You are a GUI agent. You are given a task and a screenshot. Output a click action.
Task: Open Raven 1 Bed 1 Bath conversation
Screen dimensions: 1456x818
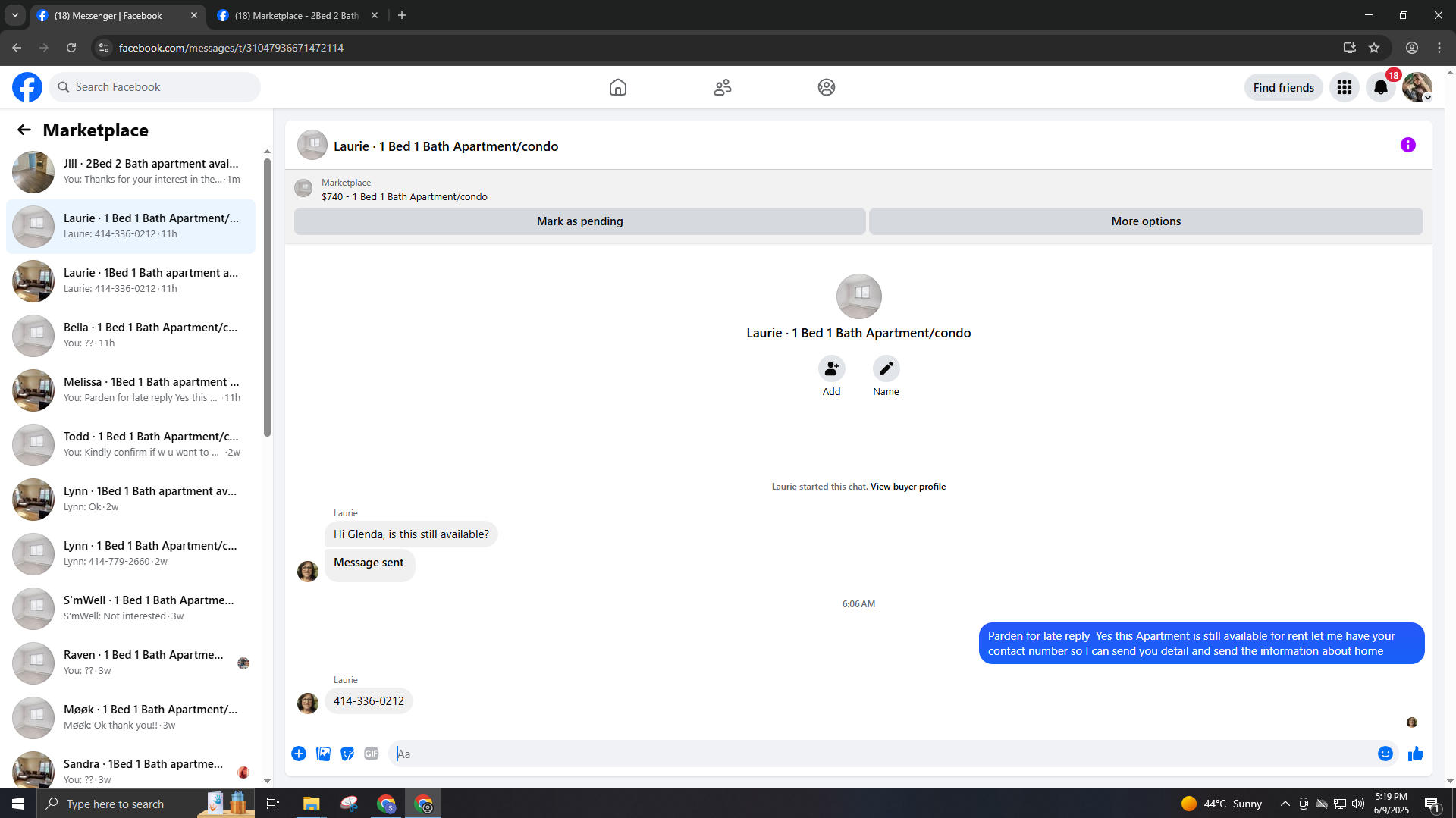coord(131,663)
